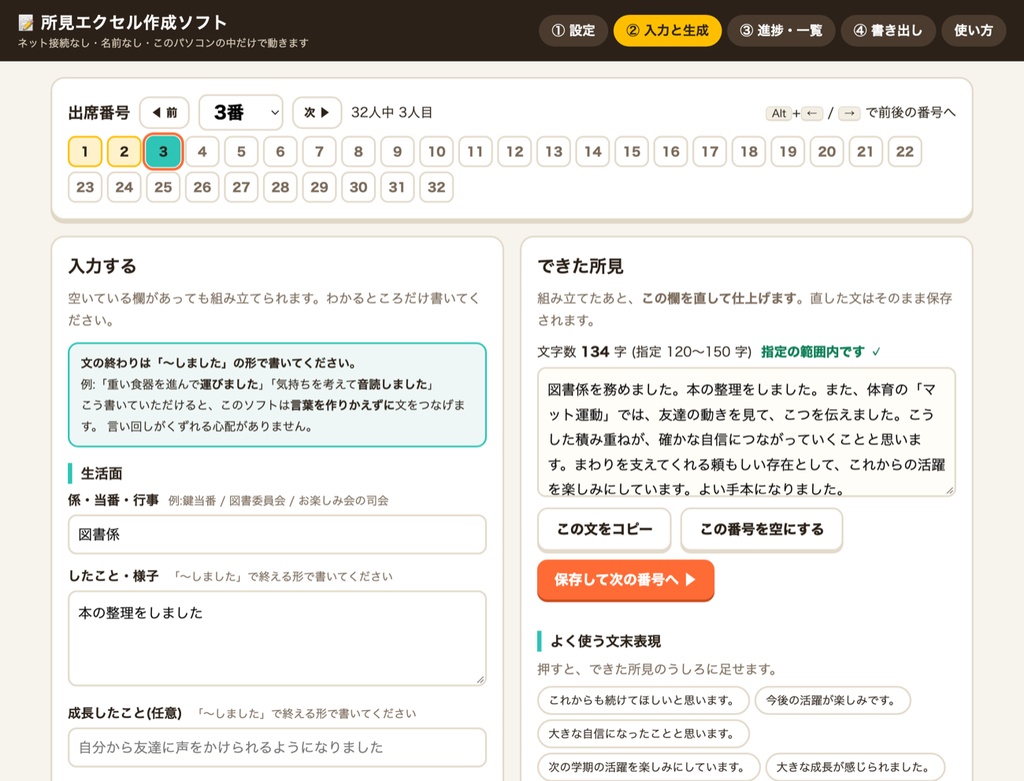The width and height of the screenshot is (1024, 781).
Task: Select attendance number 17
Action: point(710,151)
